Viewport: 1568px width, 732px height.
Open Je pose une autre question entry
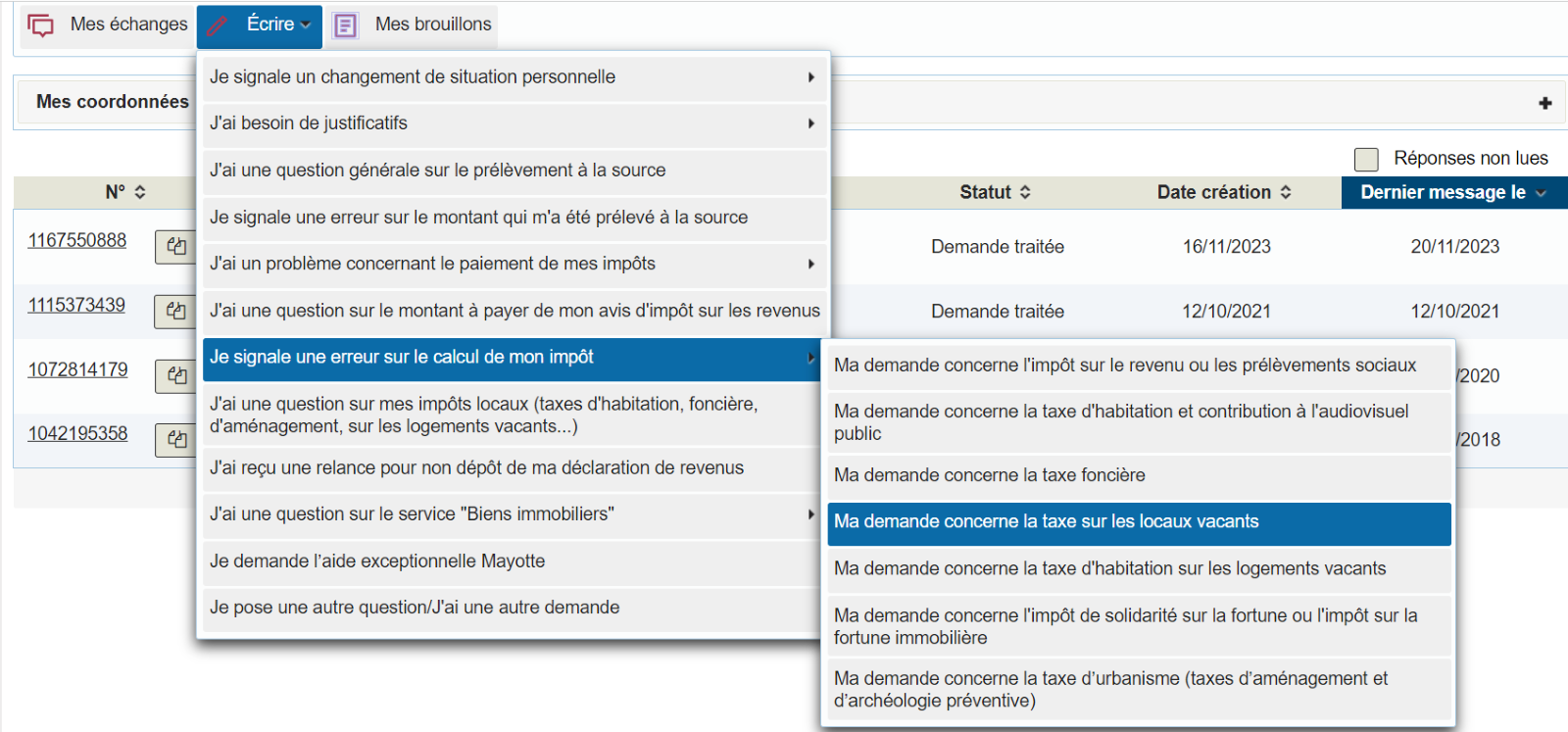tap(415, 608)
